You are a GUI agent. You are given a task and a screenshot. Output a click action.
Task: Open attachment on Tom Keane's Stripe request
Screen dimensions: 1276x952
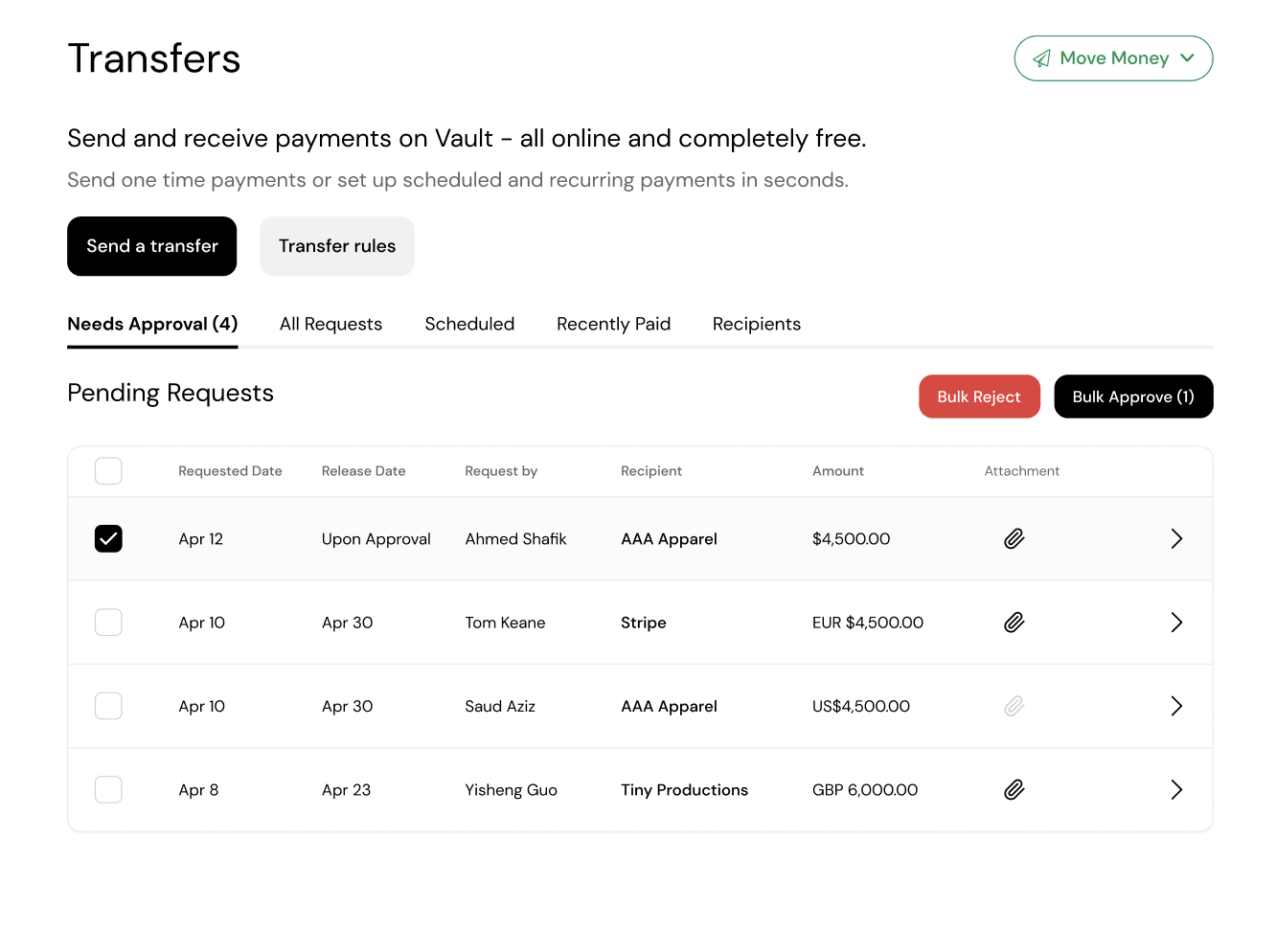coord(1014,623)
